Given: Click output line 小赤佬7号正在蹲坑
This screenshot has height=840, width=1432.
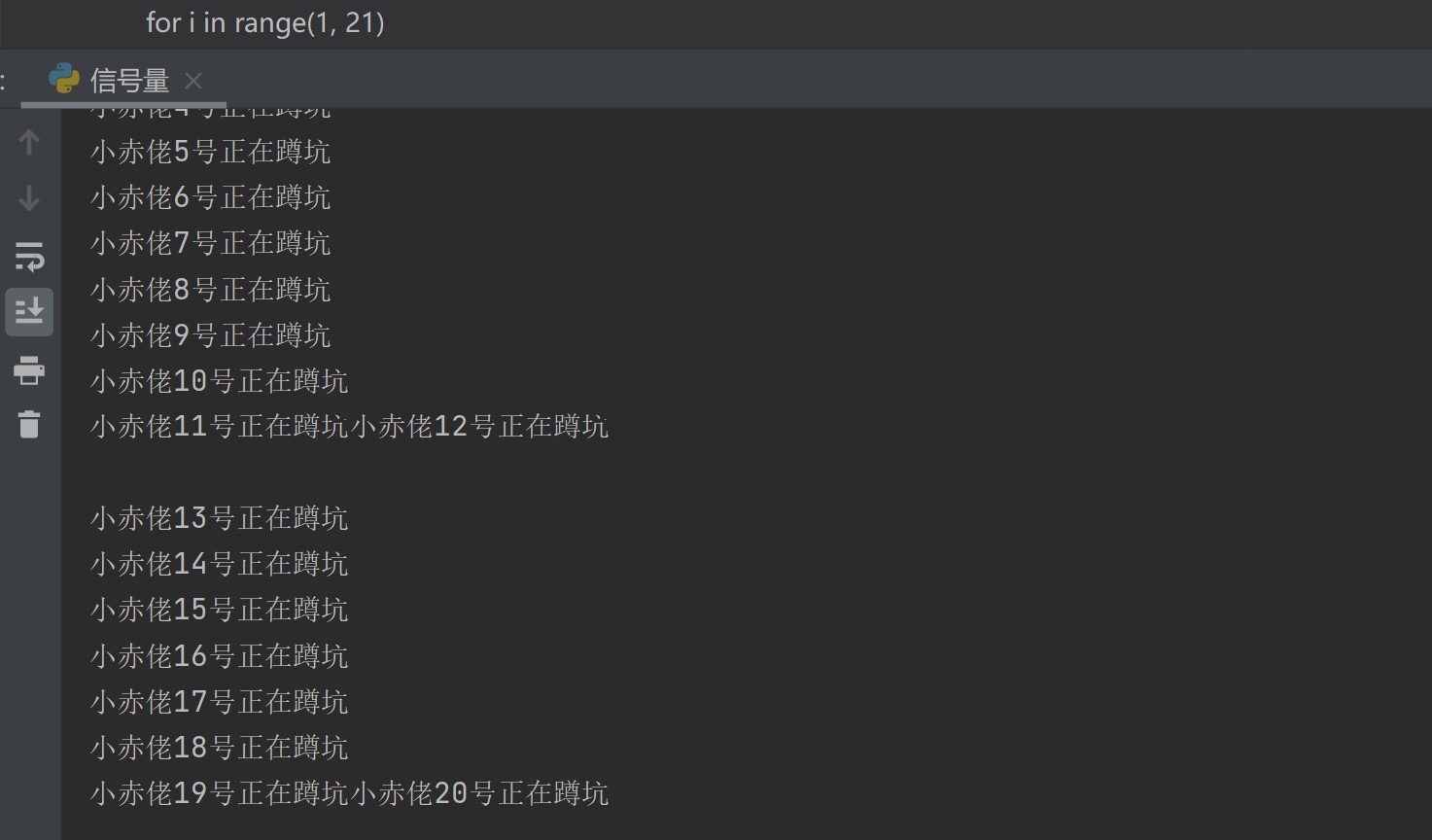Looking at the screenshot, I should tap(210, 243).
